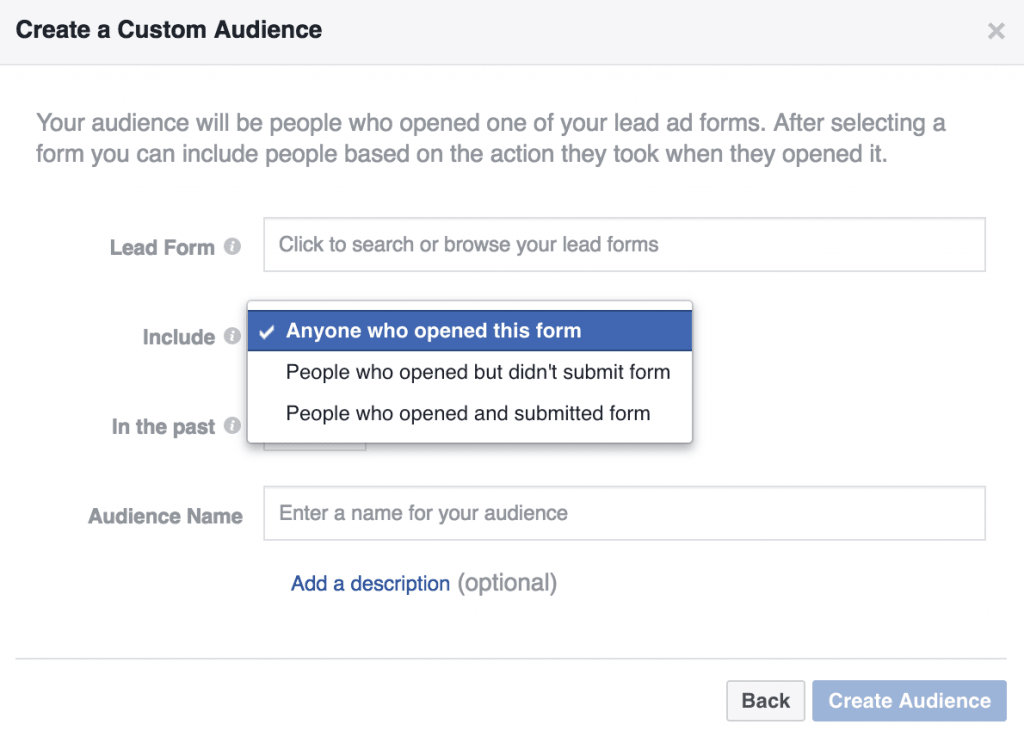Close the Create a Custom Audience dialog
The width and height of the screenshot is (1024, 737).
[x=996, y=31]
